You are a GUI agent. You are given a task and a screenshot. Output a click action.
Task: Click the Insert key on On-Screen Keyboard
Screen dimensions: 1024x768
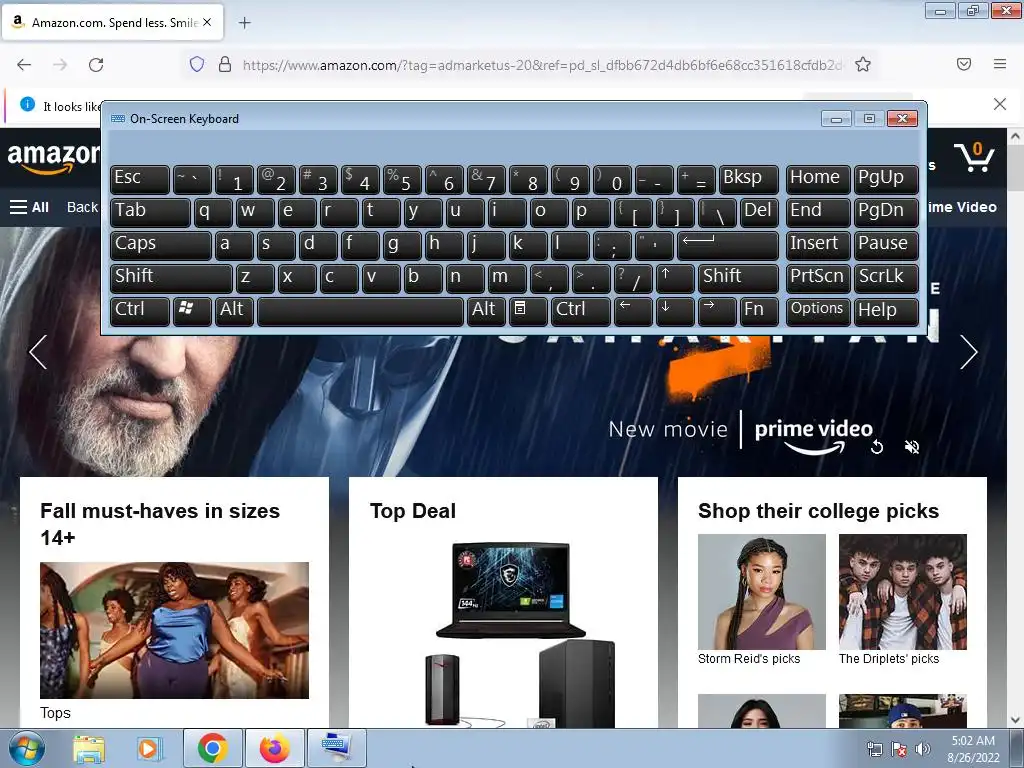[x=818, y=245]
